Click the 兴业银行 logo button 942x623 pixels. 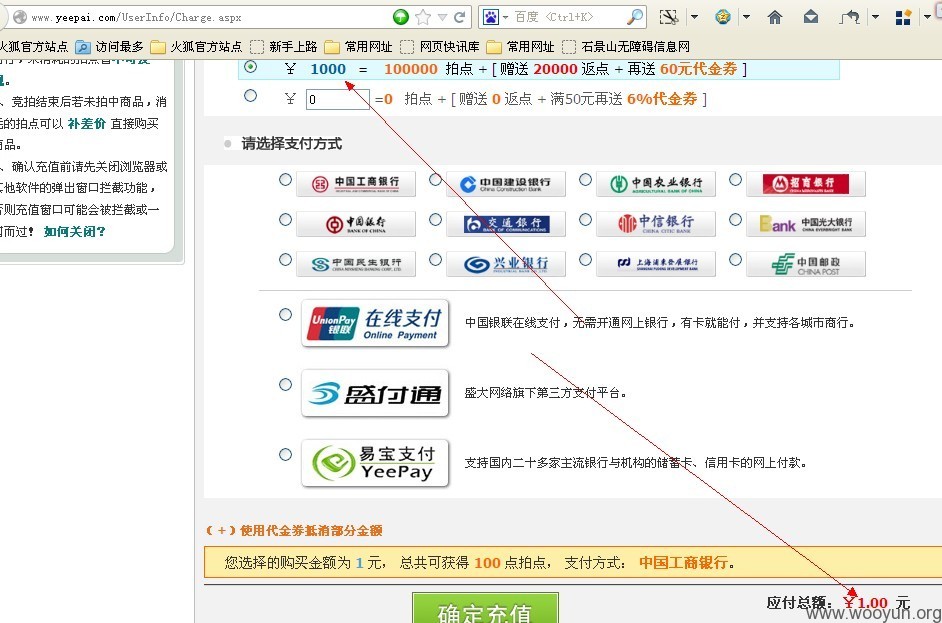(x=506, y=264)
